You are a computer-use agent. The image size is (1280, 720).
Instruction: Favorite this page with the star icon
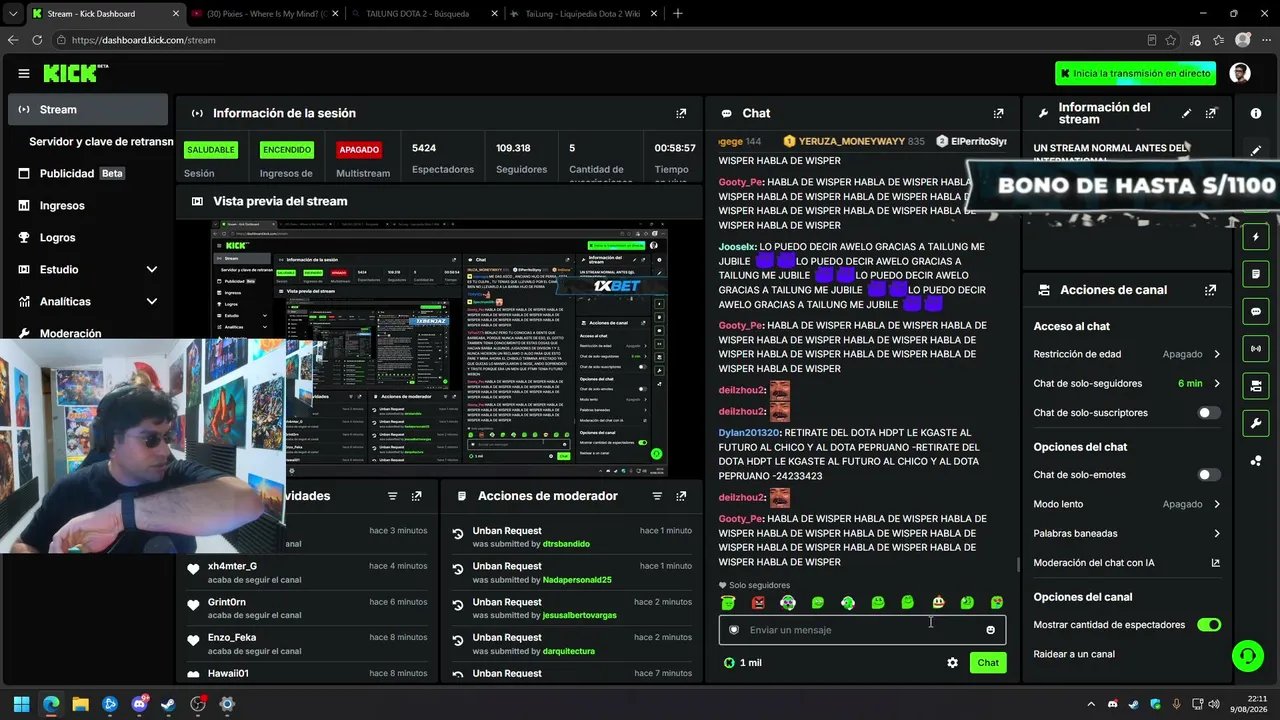[x=1171, y=40]
